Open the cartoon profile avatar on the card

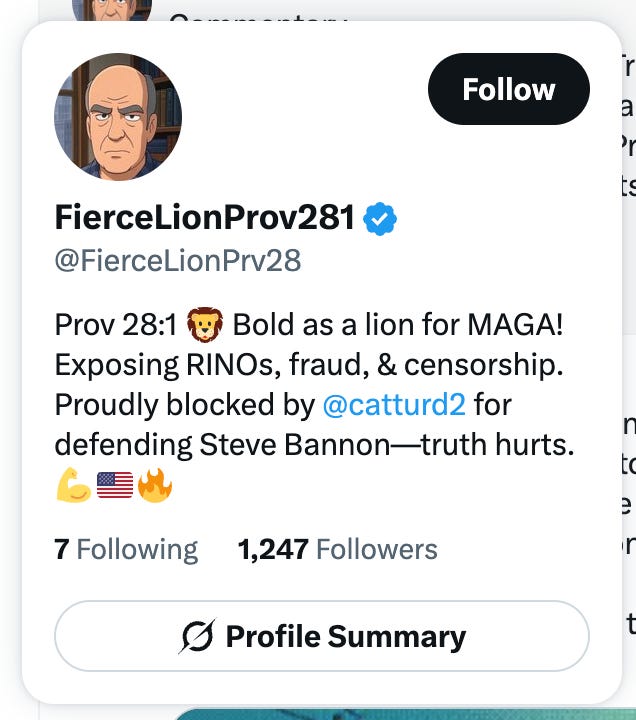point(118,117)
